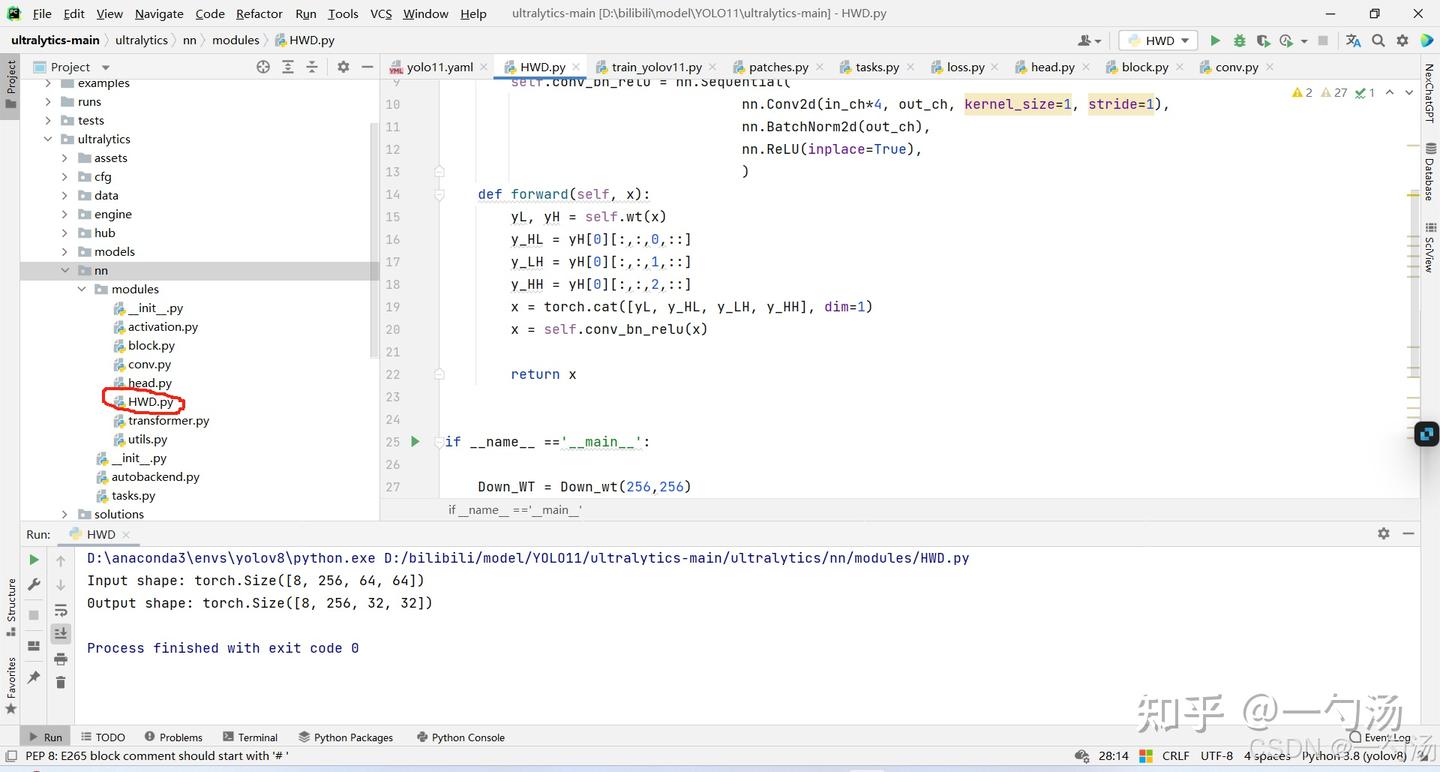Click the print icon in Run panel
This screenshot has height=772, width=1440.
point(61,658)
